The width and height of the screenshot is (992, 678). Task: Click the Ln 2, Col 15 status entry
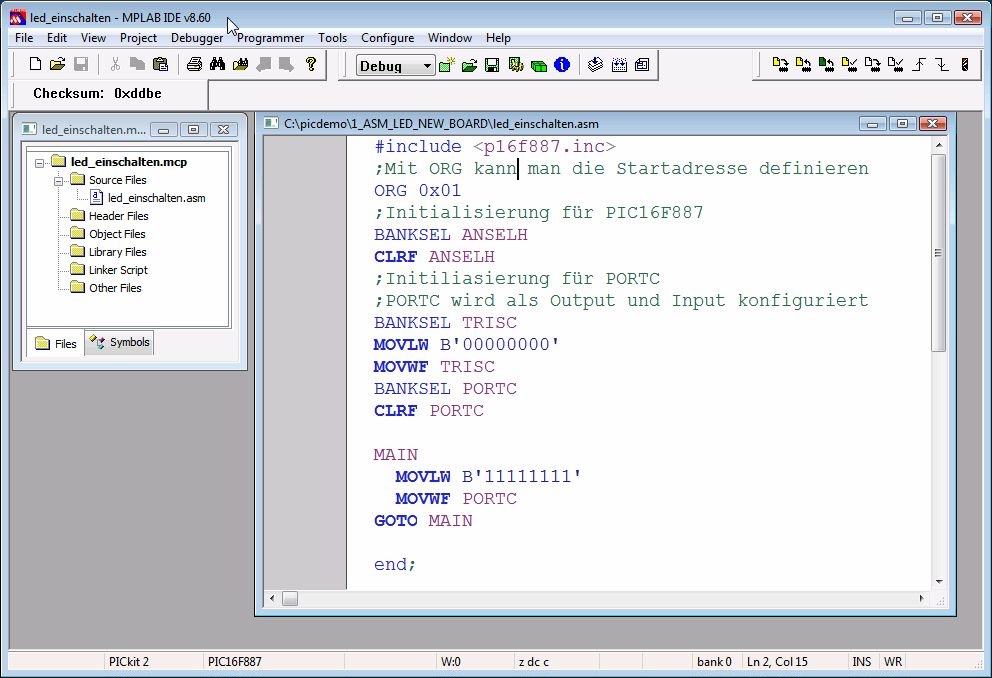(x=777, y=662)
